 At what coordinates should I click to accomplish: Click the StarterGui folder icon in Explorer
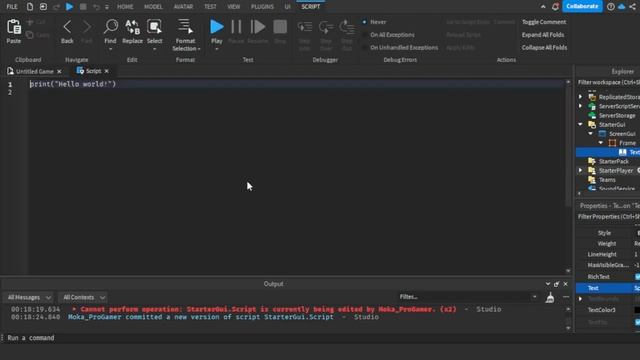tap(592, 124)
